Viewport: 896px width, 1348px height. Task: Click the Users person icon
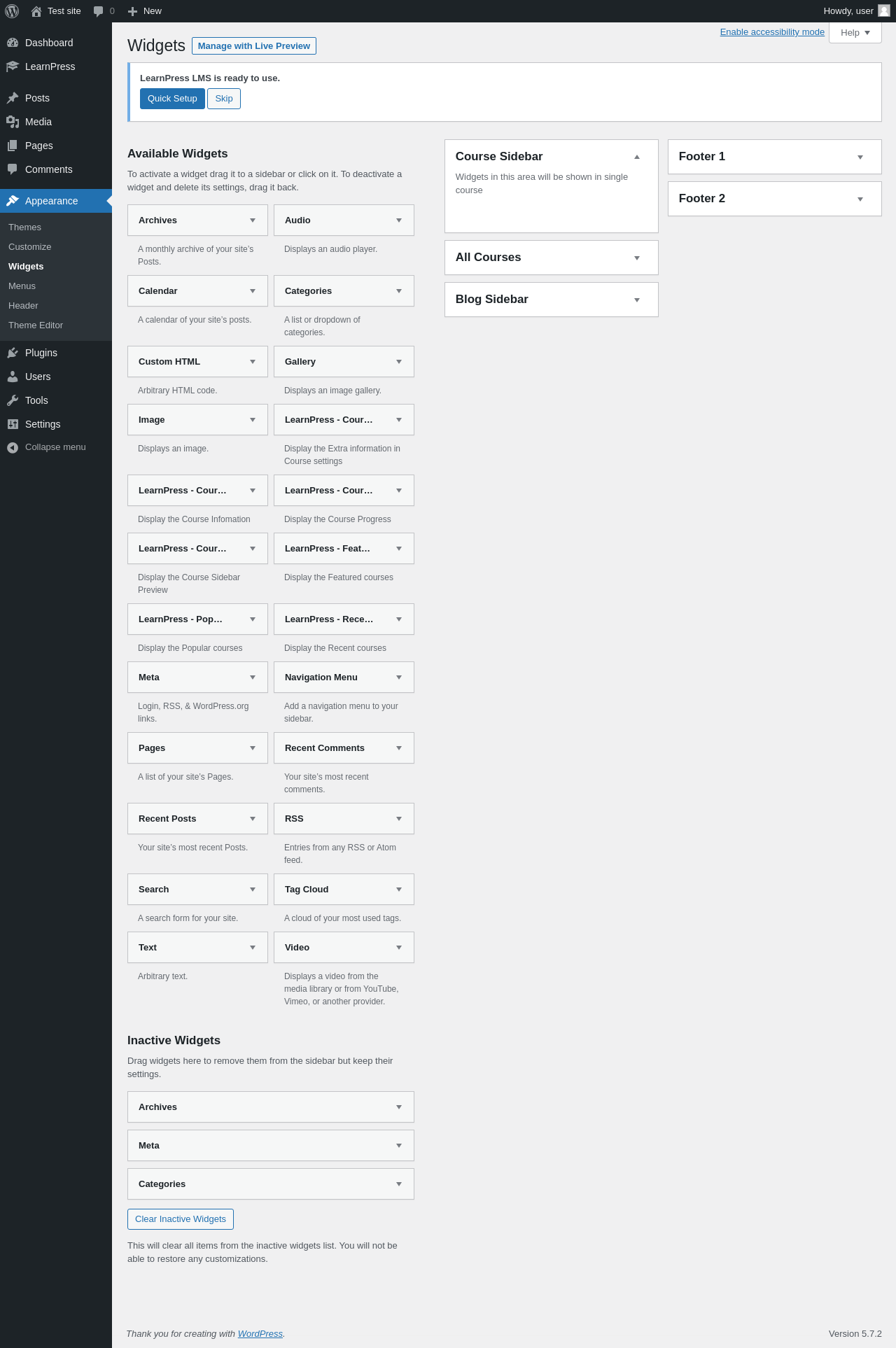coord(13,377)
